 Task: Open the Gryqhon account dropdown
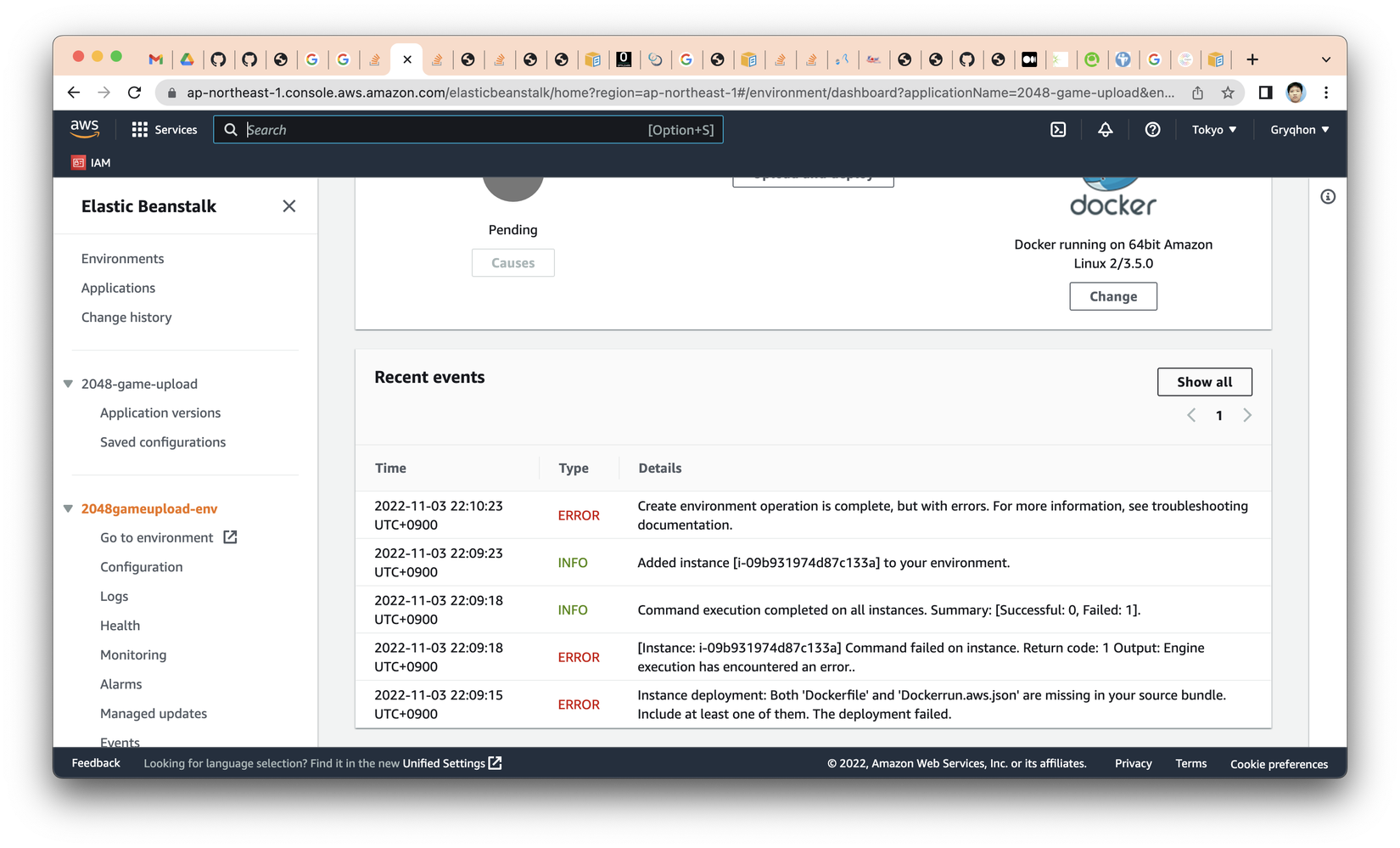click(x=1300, y=130)
